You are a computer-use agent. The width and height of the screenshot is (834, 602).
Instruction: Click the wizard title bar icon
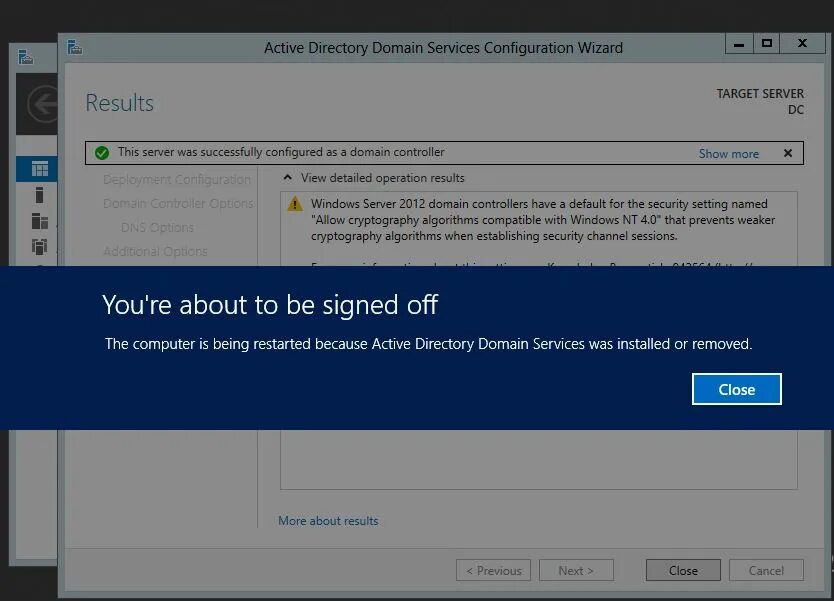74,47
